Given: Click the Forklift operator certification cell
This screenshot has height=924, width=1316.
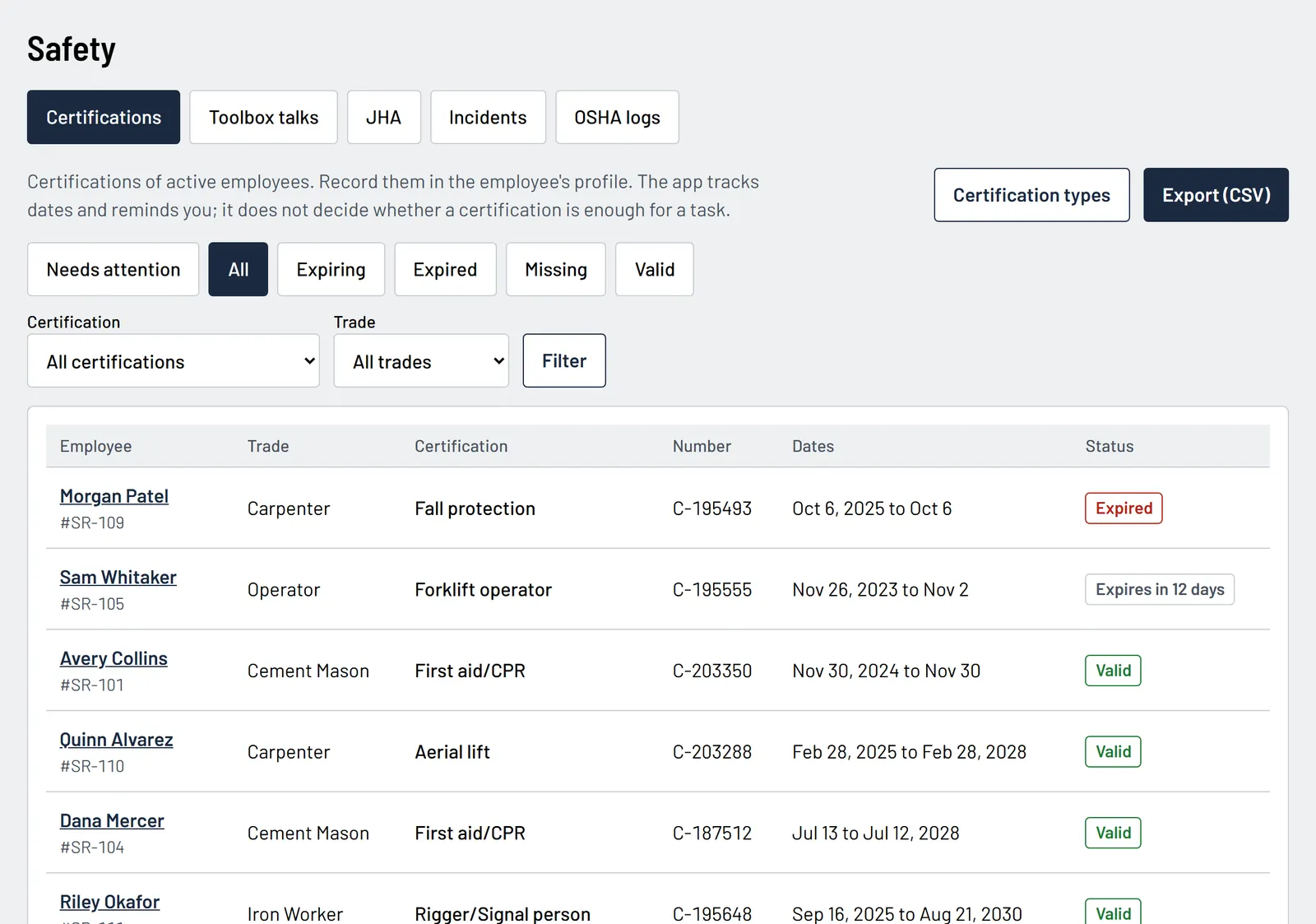Looking at the screenshot, I should point(484,590).
